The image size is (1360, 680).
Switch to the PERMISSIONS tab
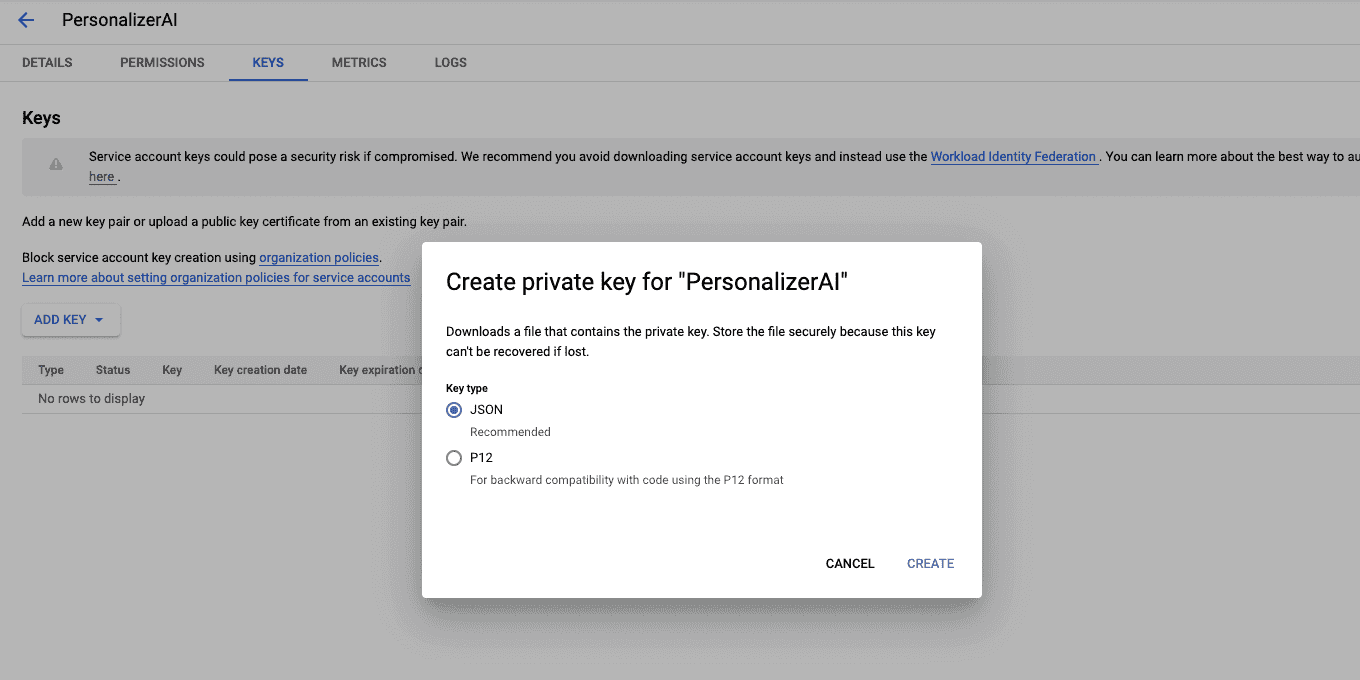[162, 62]
